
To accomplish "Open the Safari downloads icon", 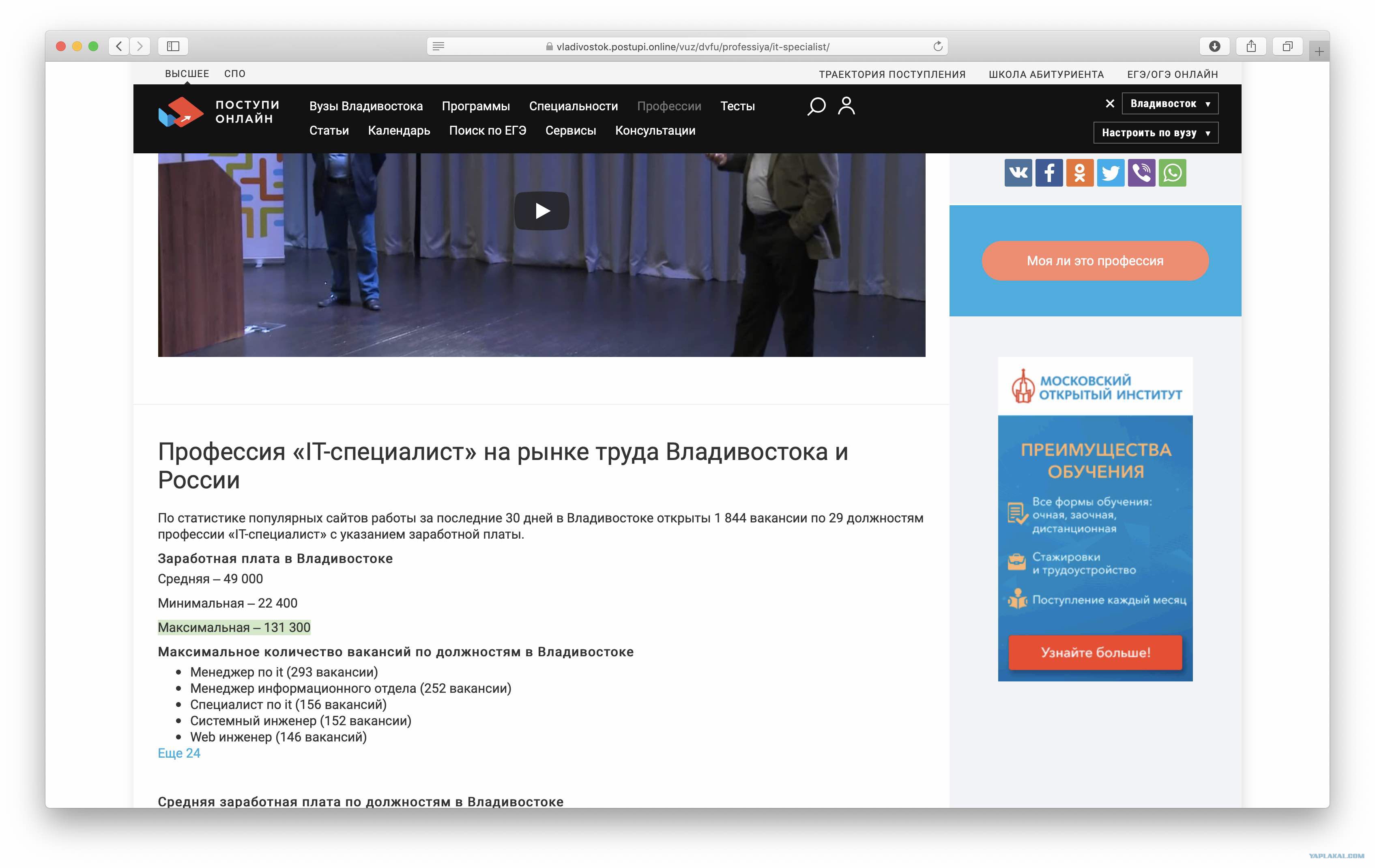I will point(1214,46).
